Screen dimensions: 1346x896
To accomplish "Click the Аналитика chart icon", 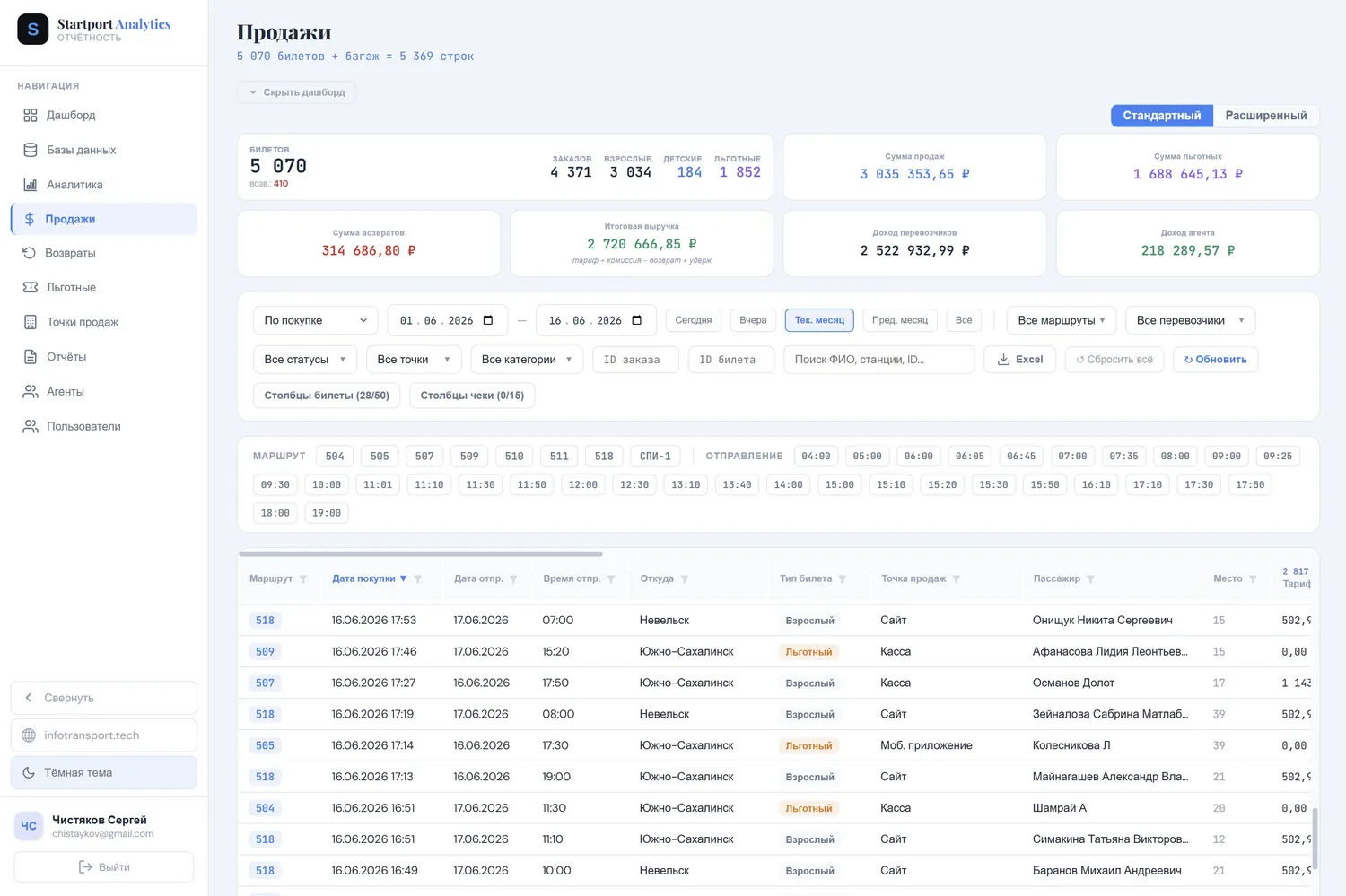I will (31, 185).
